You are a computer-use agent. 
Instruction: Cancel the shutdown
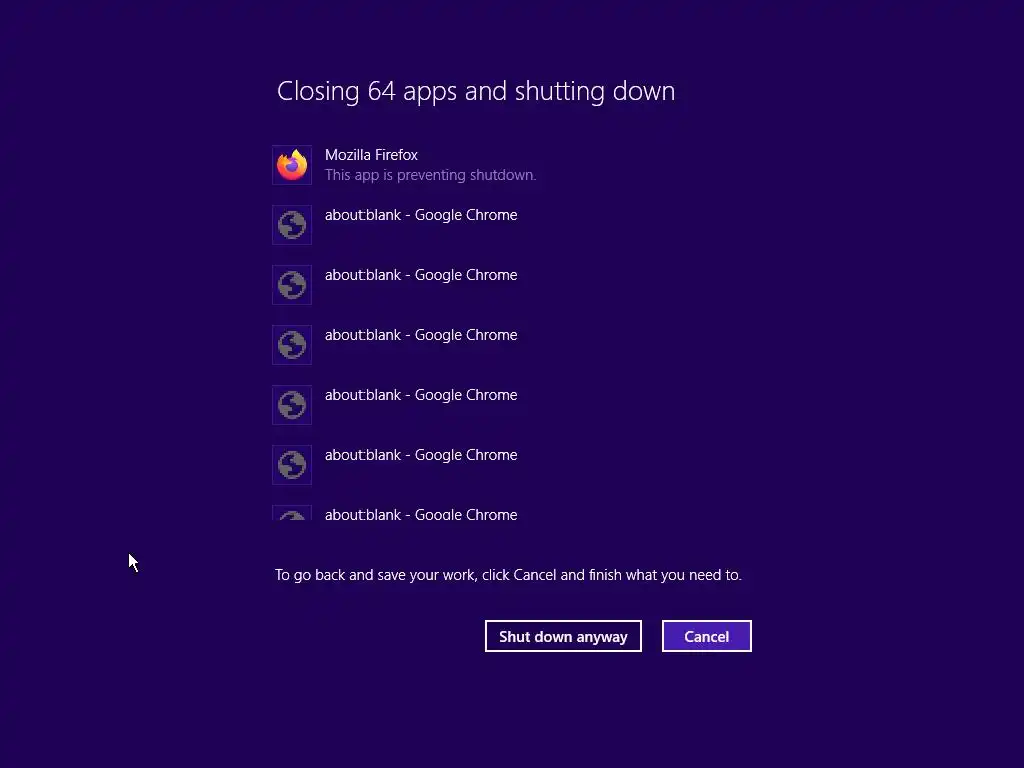707,636
